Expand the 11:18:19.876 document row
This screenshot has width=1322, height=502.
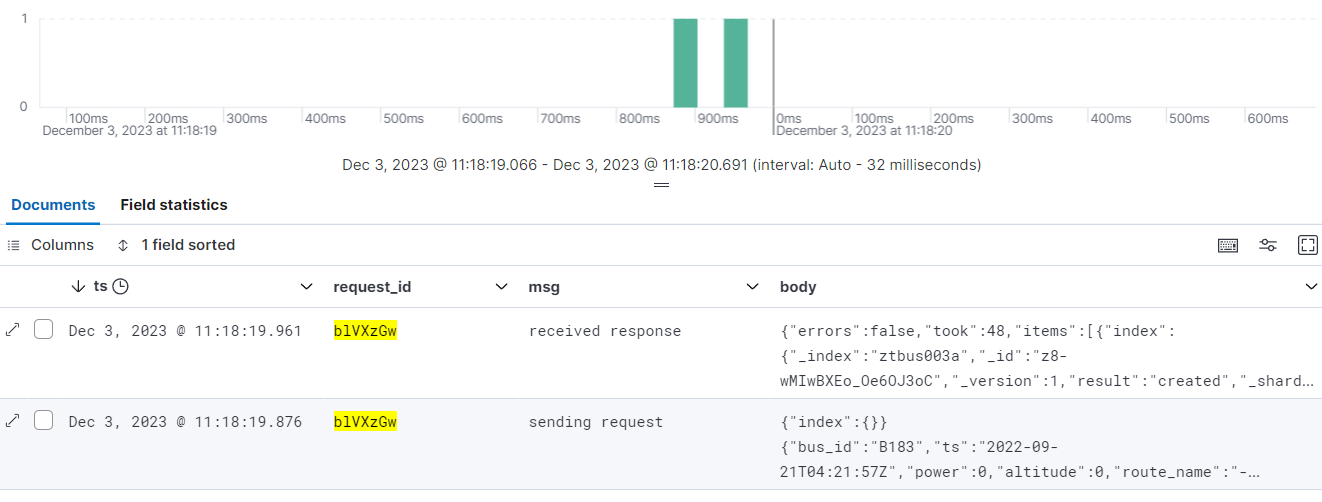(12, 421)
